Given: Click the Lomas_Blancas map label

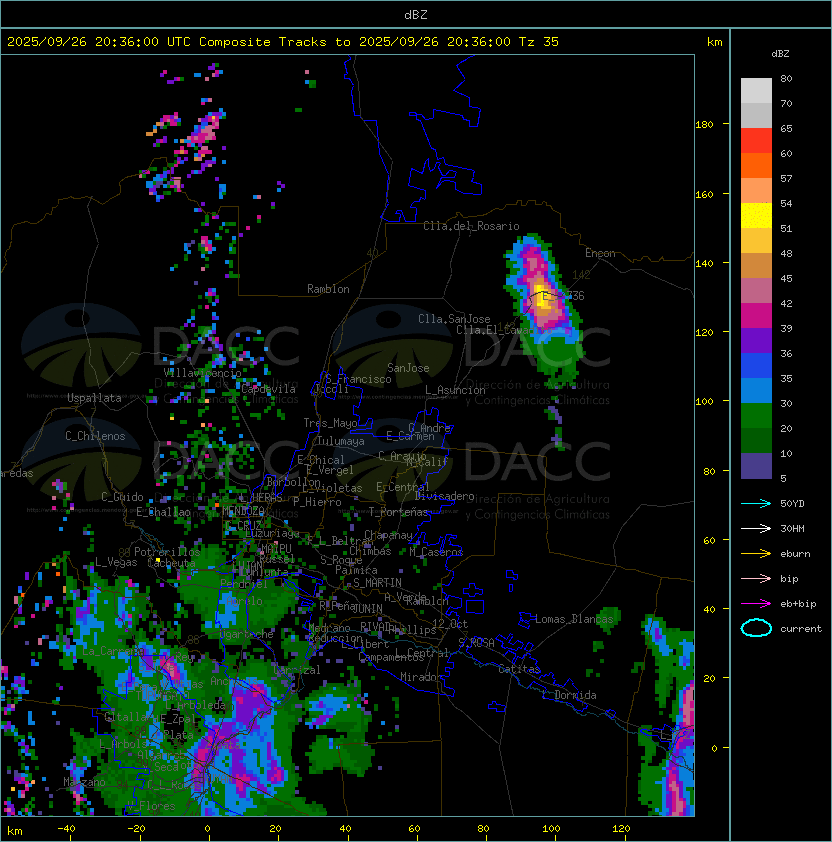Looking at the screenshot, I should point(574,619).
